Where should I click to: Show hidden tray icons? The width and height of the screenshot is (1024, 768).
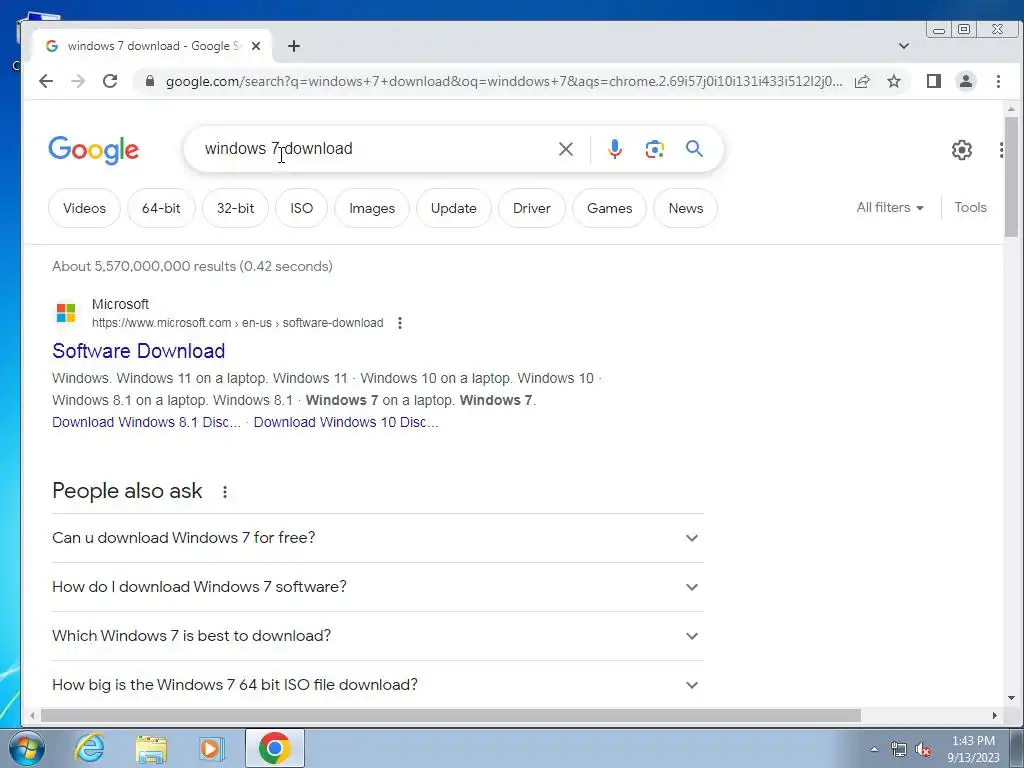874,749
